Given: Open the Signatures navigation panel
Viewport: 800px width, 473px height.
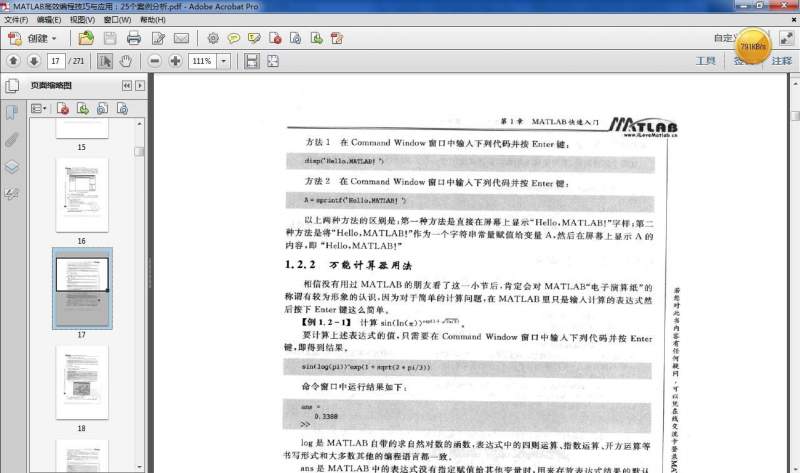Looking at the screenshot, I should click(12, 194).
